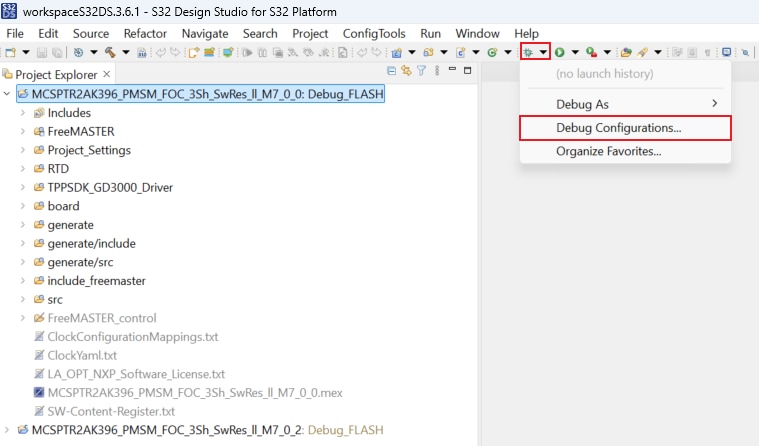Choose Organize Favorites... option
The height and width of the screenshot is (446, 759).
608,151
